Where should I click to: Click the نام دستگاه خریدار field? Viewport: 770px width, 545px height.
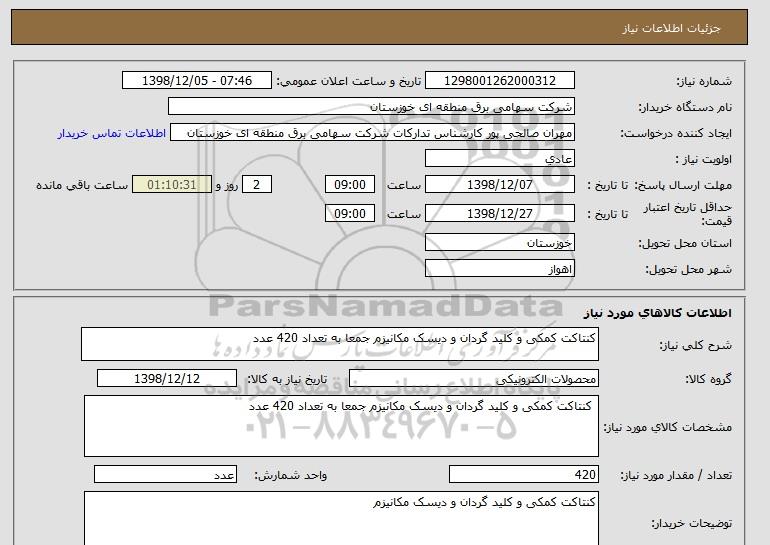pos(371,106)
